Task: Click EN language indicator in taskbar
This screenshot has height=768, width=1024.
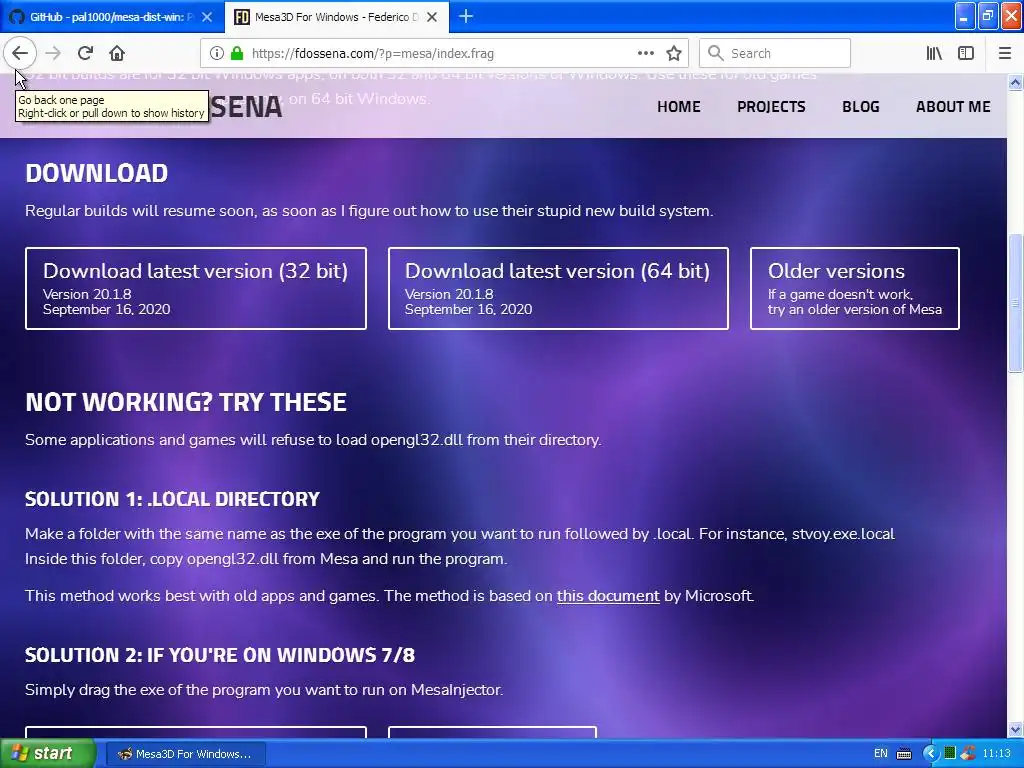Action: pyautogui.click(x=880, y=754)
